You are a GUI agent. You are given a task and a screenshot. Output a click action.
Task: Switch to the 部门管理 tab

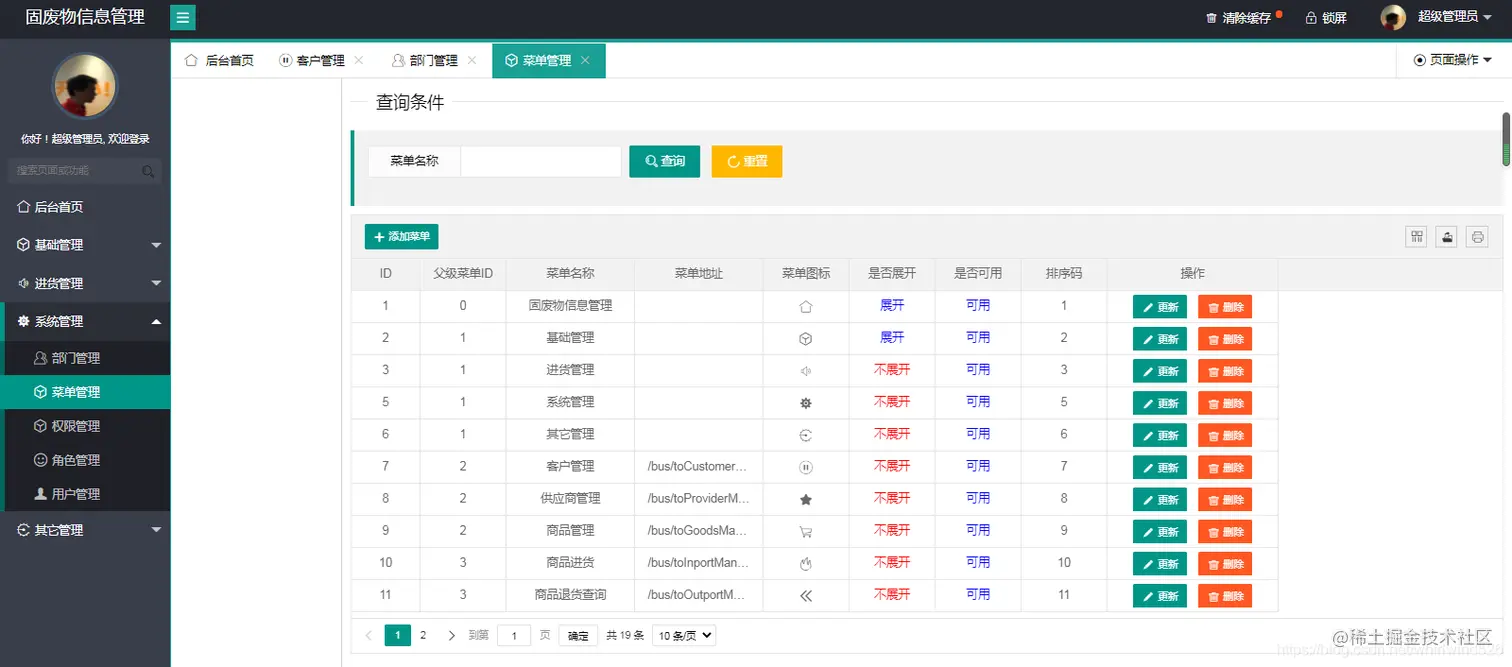[425, 60]
